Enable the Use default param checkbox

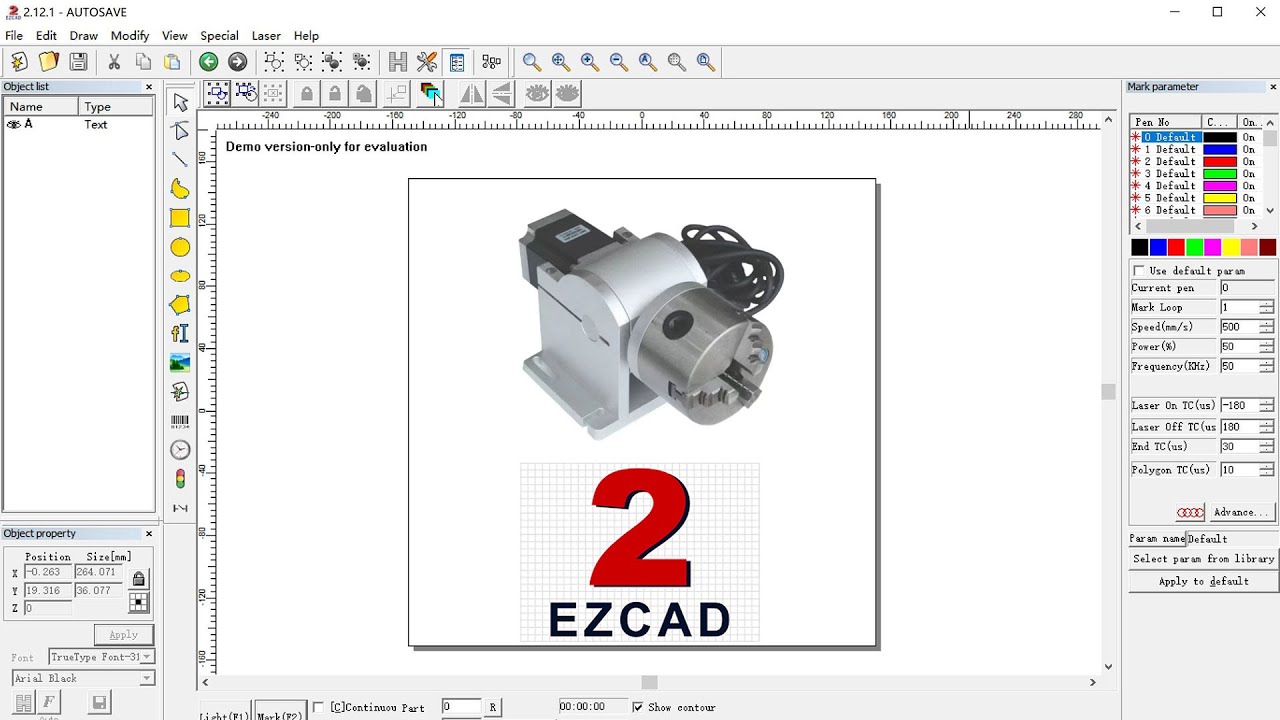(x=1139, y=271)
